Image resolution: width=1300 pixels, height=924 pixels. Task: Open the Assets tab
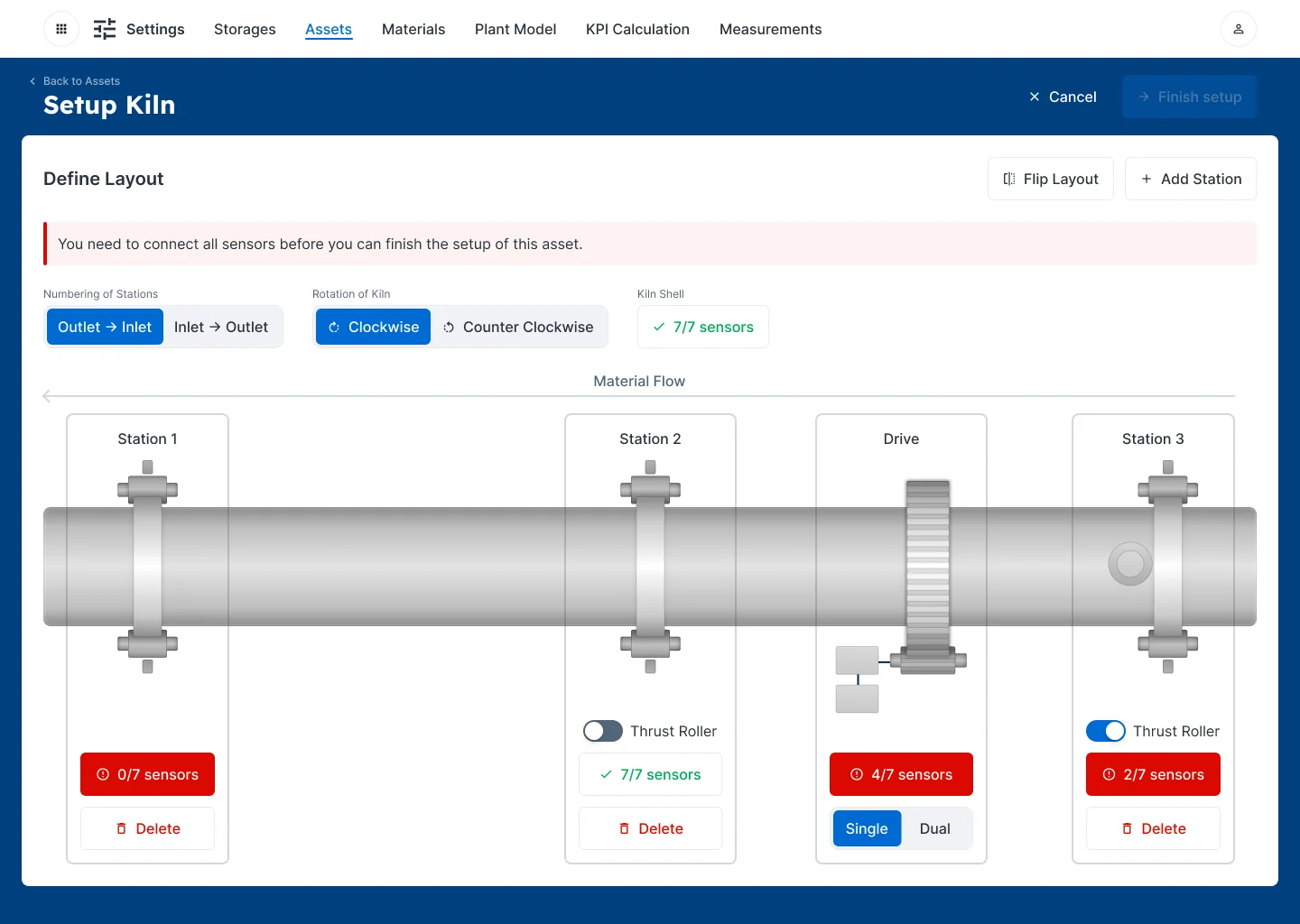tap(329, 29)
